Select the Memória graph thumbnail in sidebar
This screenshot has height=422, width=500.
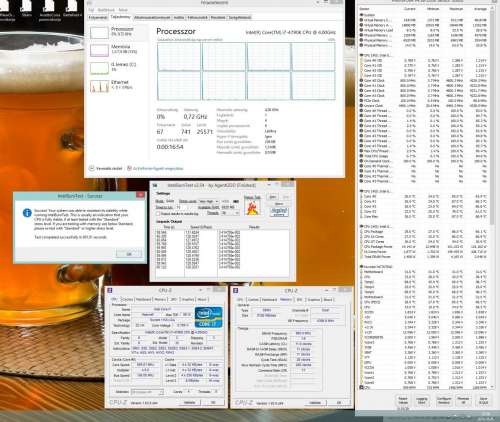tap(99, 50)
